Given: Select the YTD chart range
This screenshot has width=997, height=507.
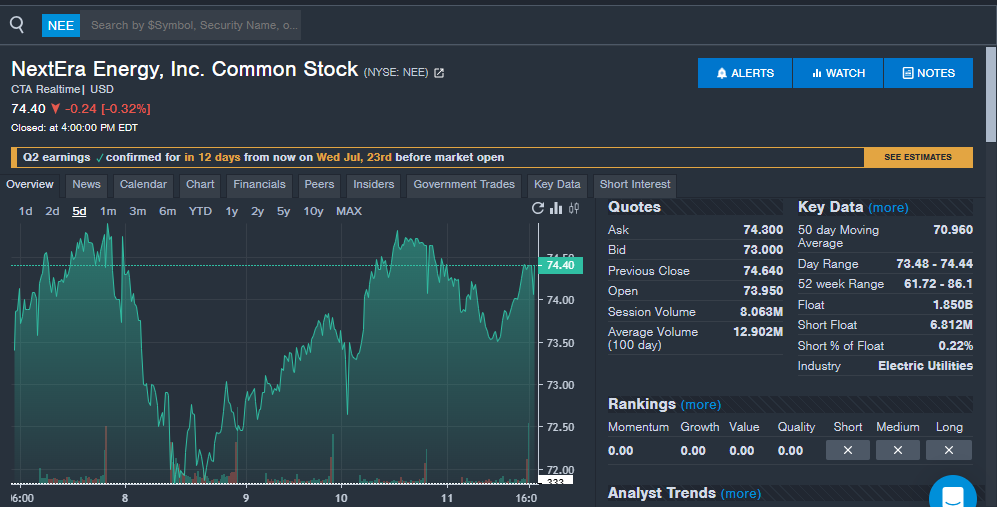Looking at the screenshot, I should (x=200, y=211).
